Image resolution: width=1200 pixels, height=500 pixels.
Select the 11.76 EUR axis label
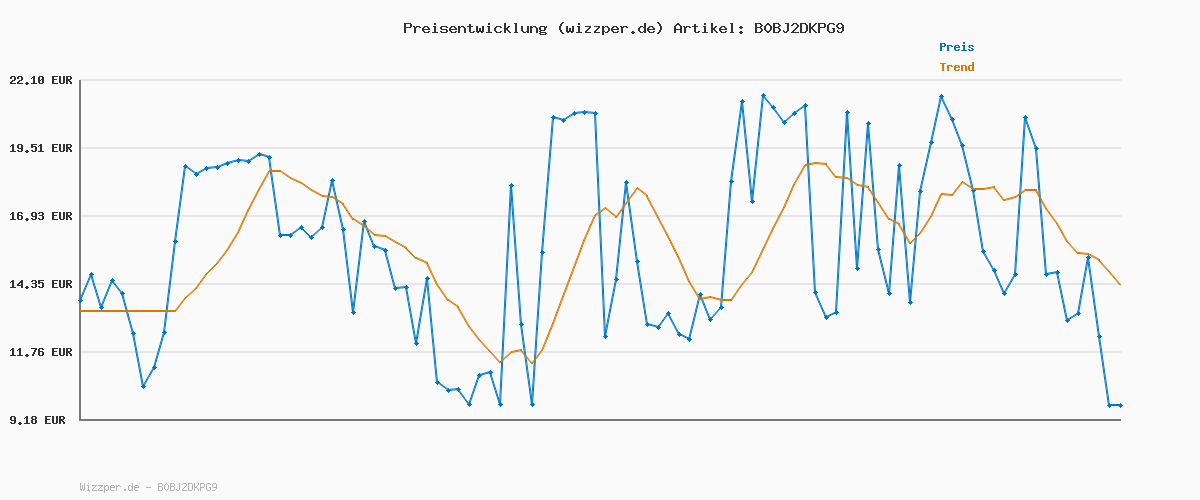(x=41, y=352)
